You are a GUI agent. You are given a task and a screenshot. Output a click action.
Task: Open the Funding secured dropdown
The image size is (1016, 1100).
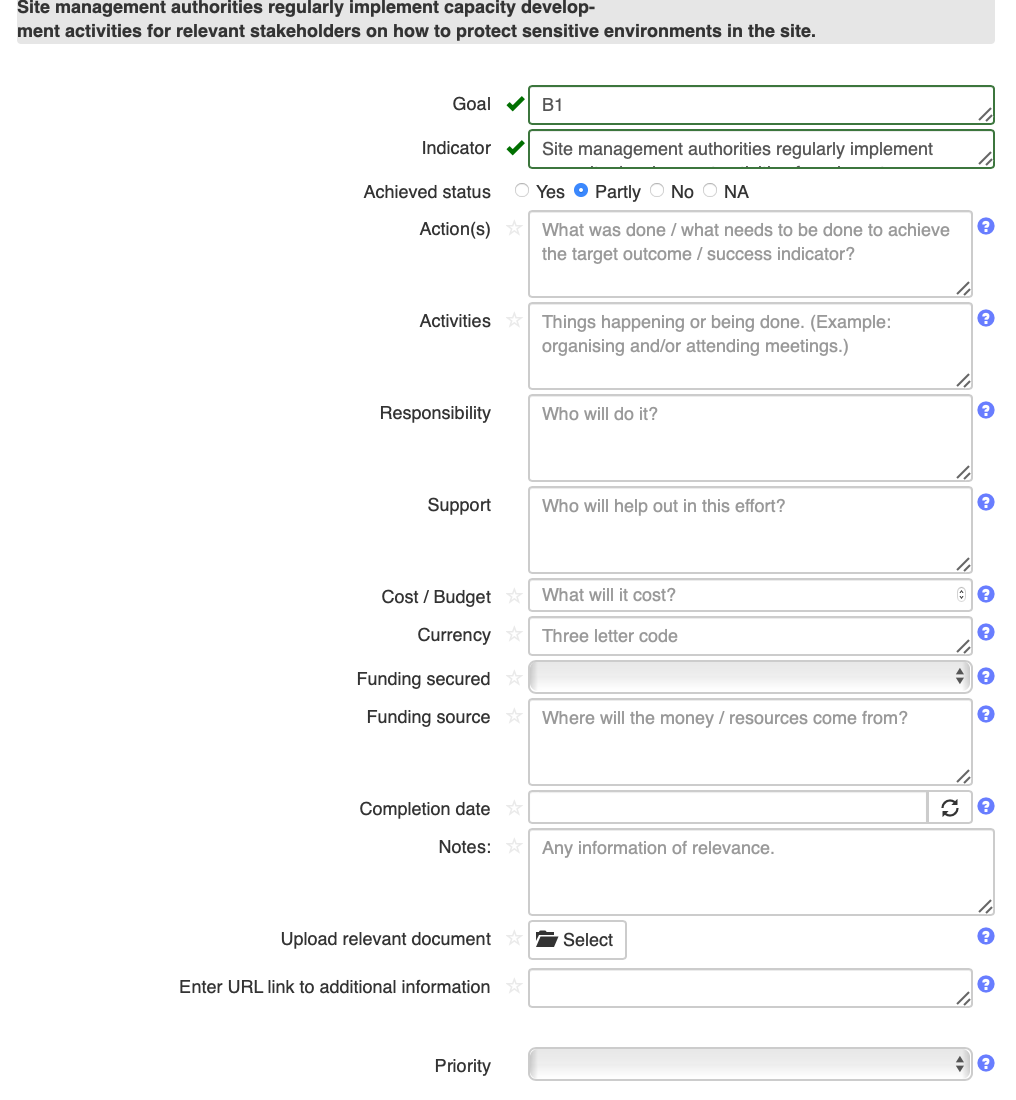[x=749, y=677]
